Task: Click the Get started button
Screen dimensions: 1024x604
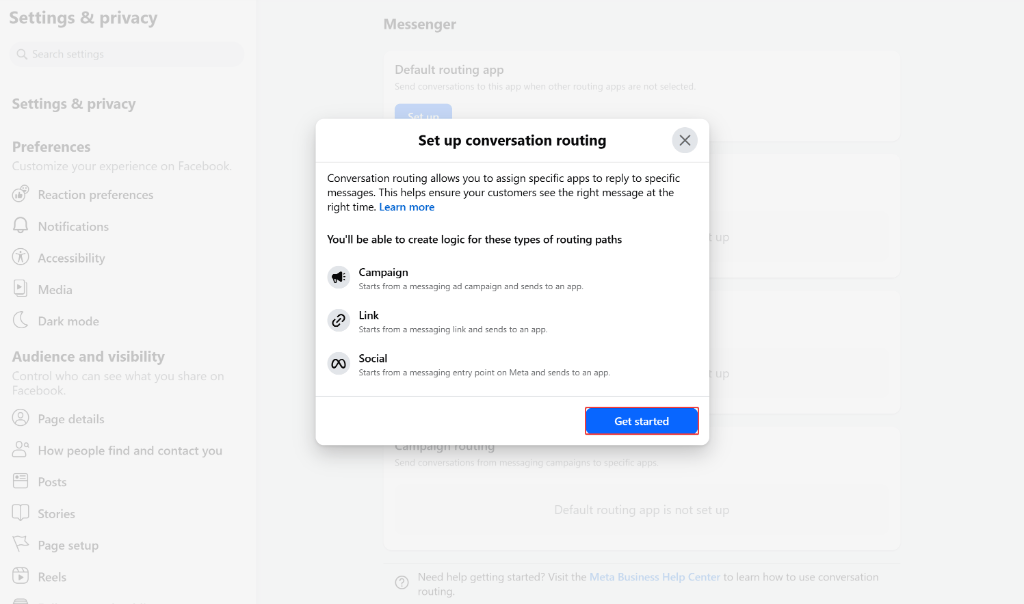Action: pyautogui.click(x=641, y=421)
